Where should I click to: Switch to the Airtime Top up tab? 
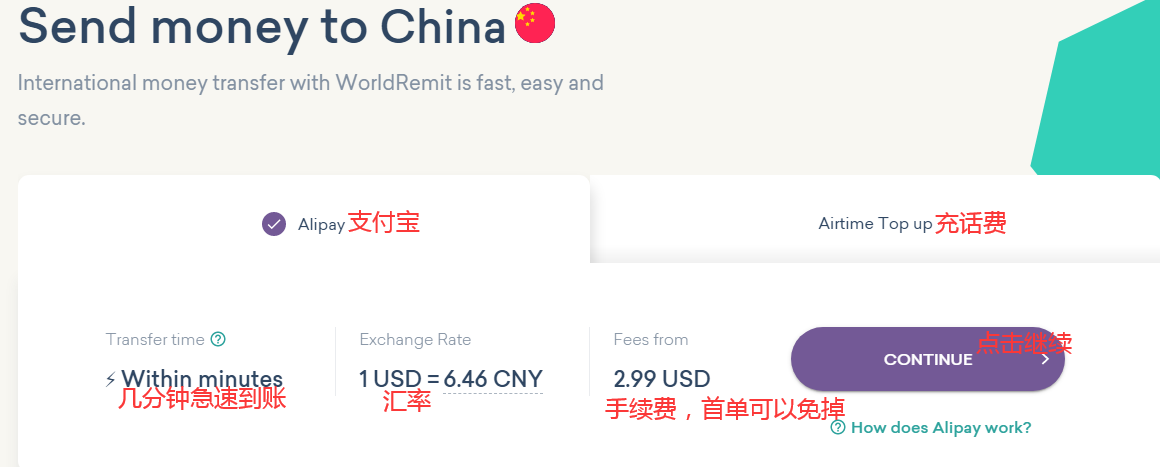(875, 224)
